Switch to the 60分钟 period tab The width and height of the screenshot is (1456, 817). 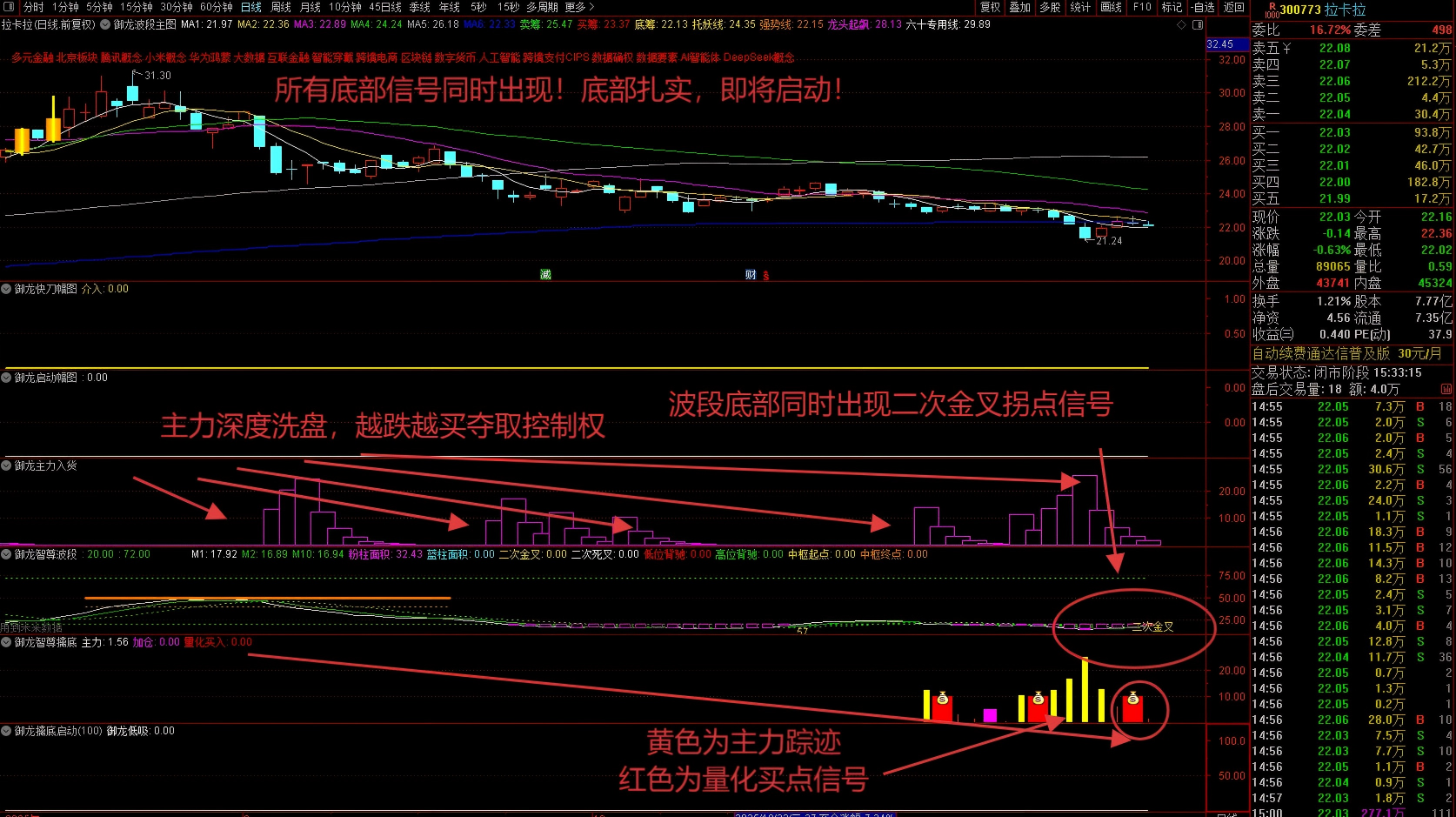tap(217, 7)
